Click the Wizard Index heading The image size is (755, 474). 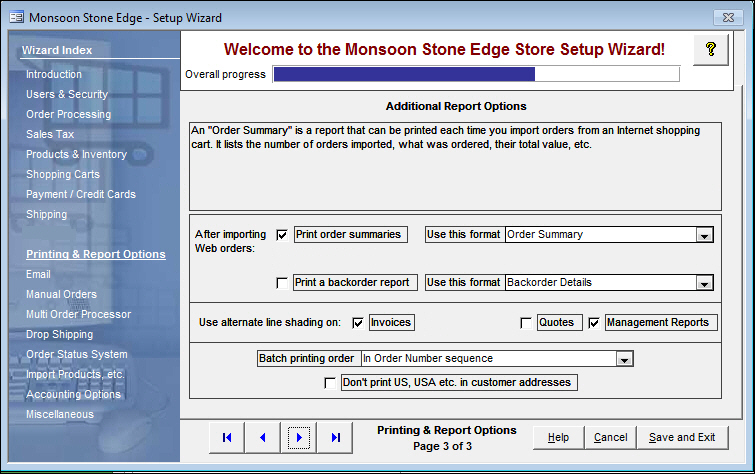(57, 50)
